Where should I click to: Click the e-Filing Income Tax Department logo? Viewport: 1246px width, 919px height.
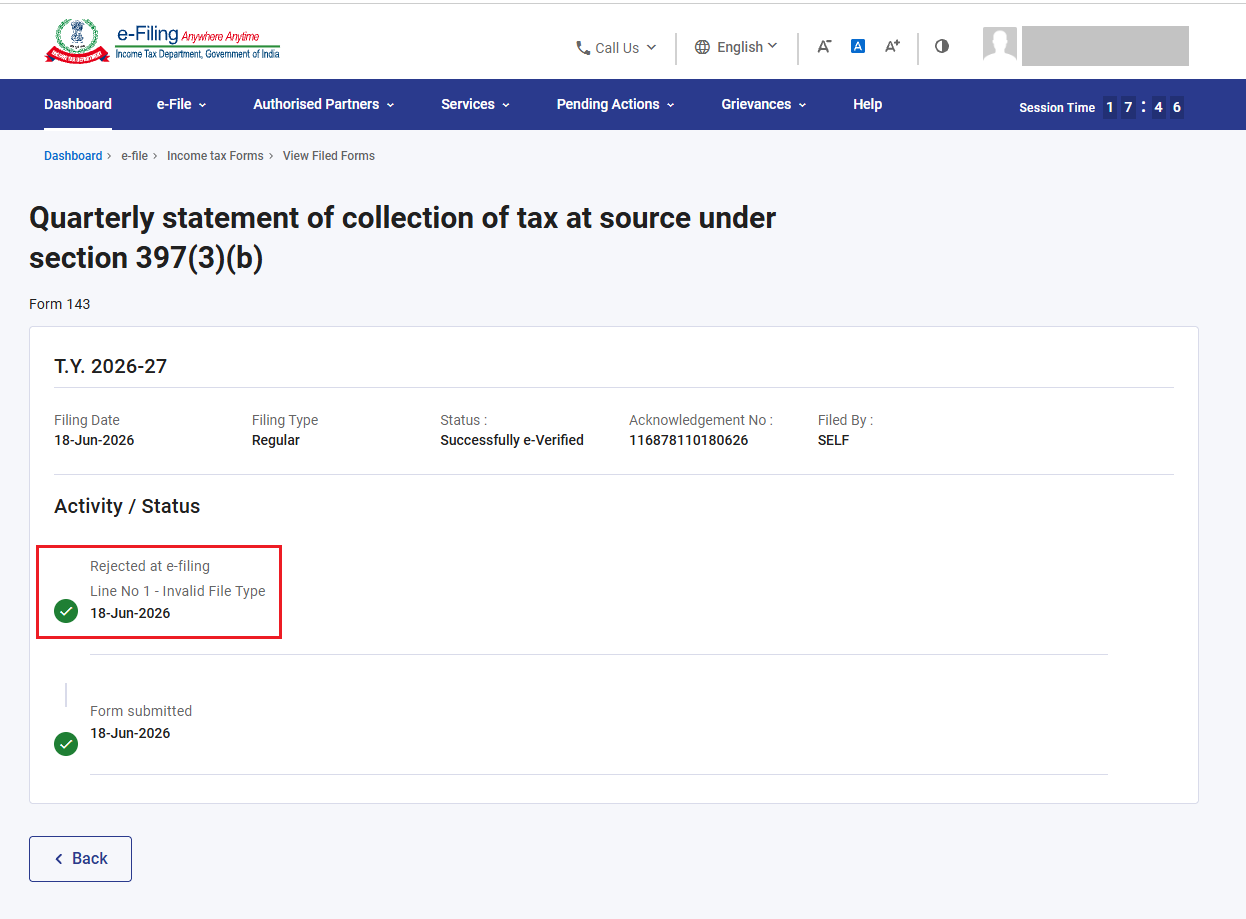(x=162, y=41)
